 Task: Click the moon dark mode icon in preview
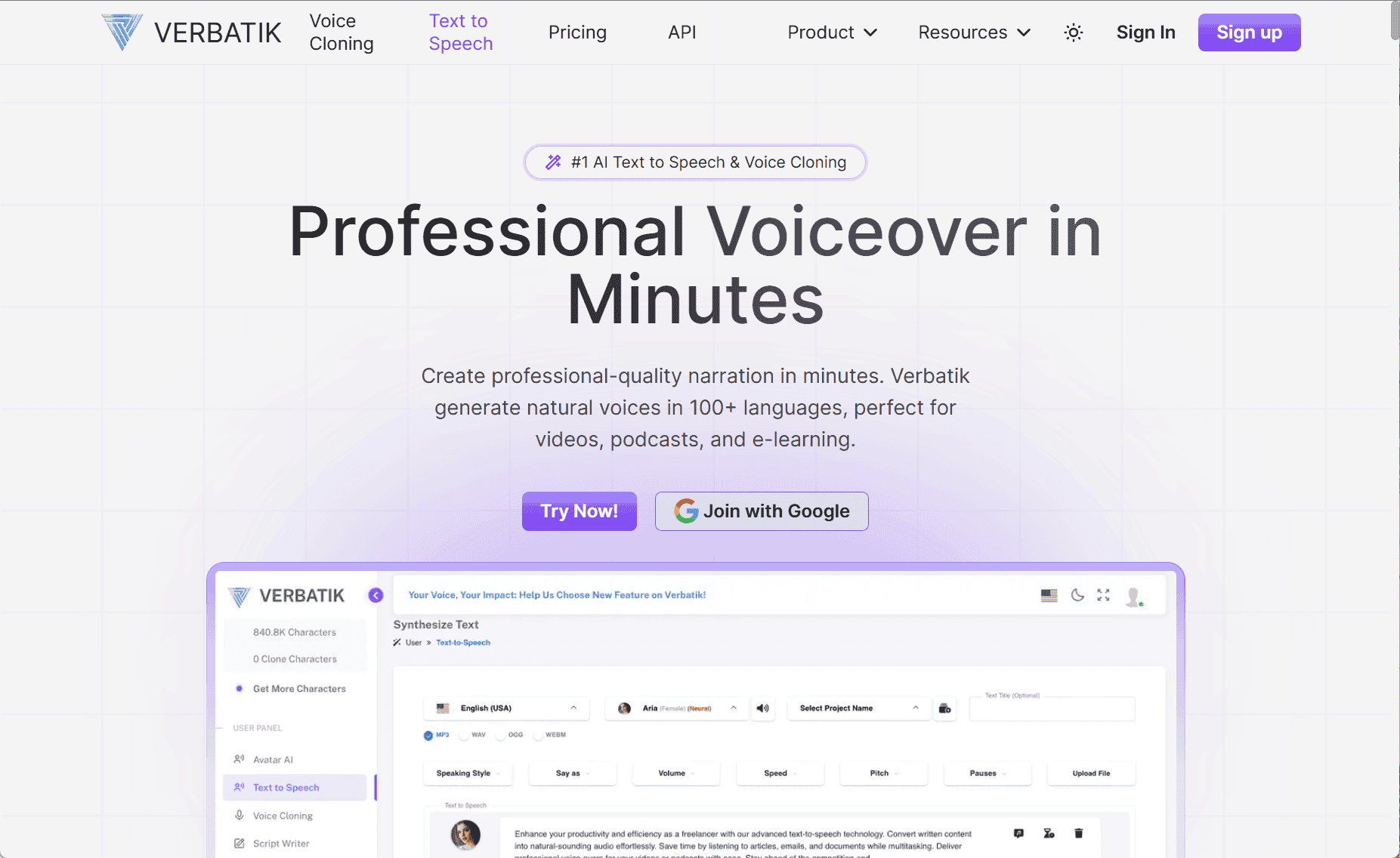click(1077, 595)
